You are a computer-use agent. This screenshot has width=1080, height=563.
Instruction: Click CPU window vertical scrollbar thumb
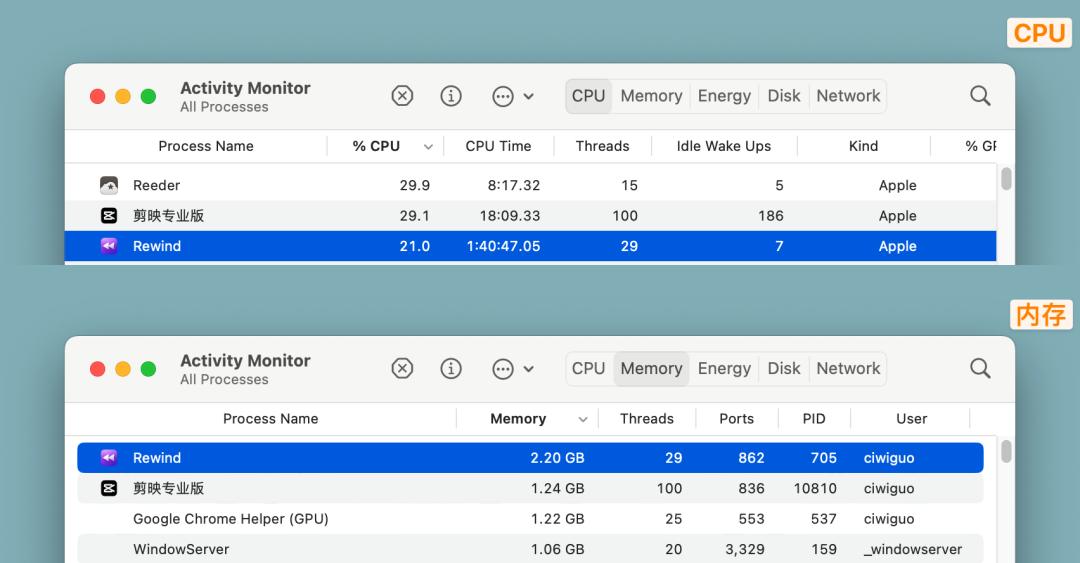[x=1006, y=178]
